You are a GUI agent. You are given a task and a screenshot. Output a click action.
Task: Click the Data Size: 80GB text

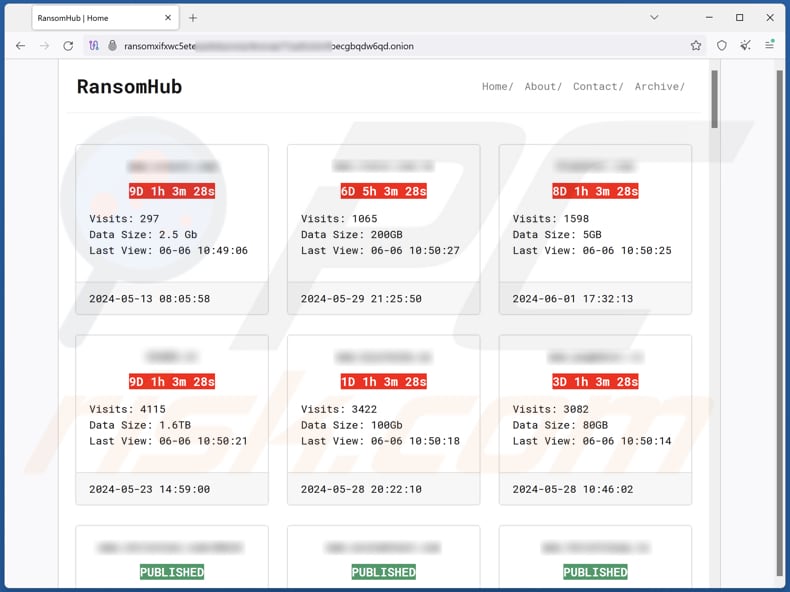[x=560, y=425]
